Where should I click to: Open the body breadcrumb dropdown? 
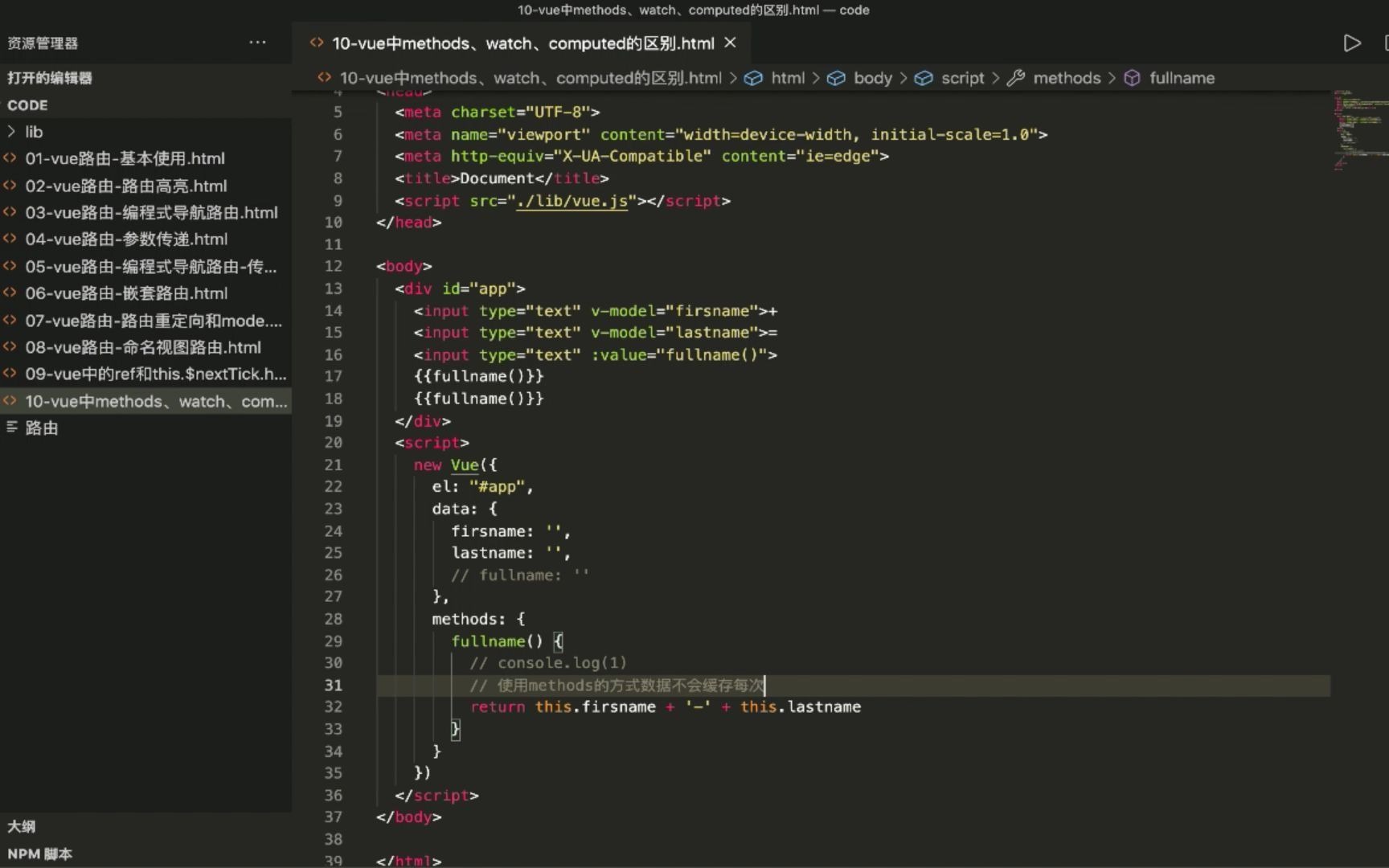[x=873, y=78]
